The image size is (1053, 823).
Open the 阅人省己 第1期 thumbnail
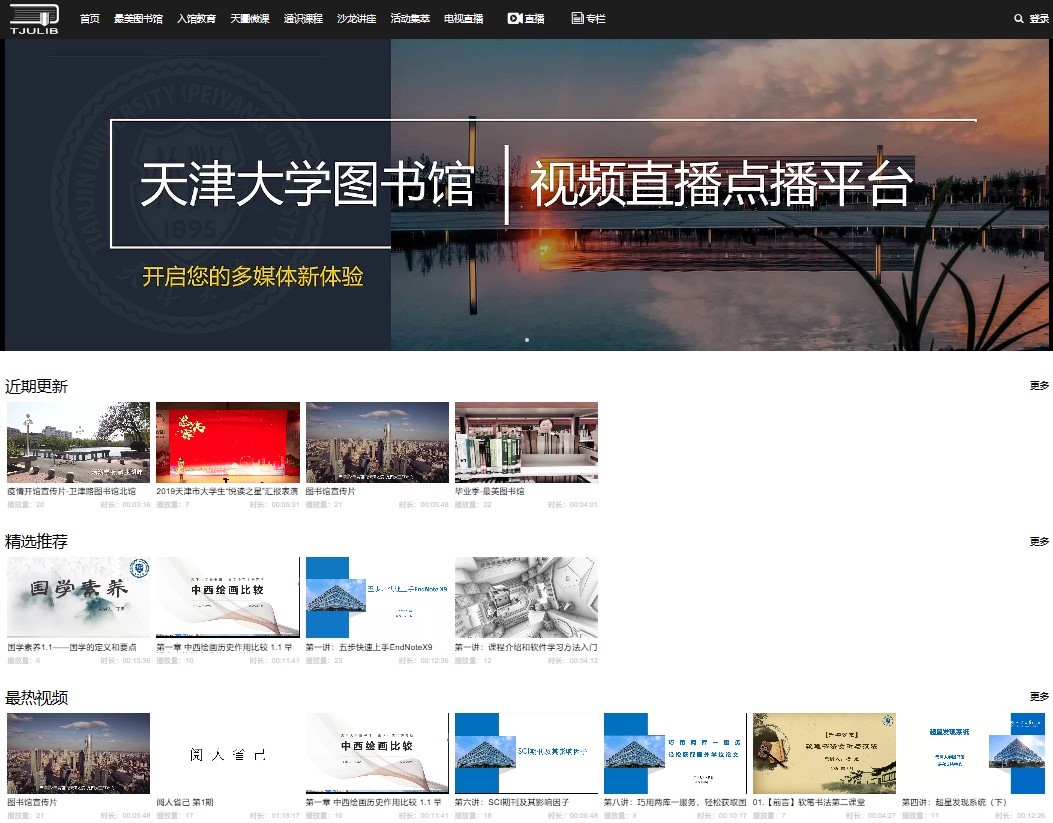click(x=228, y=753)
